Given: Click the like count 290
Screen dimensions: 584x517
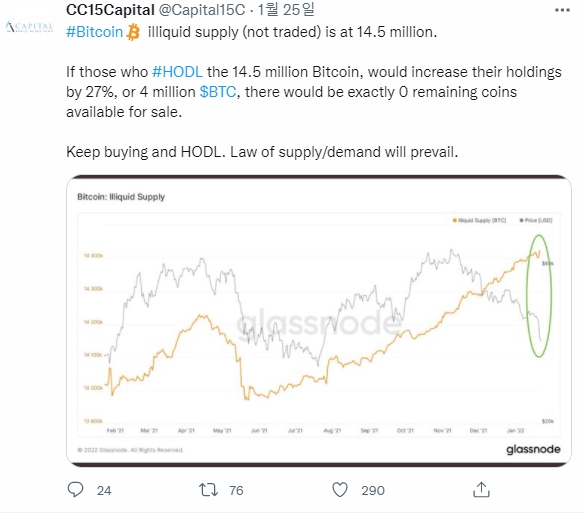Looking at the screenshot, I should (x=372, y=491).
